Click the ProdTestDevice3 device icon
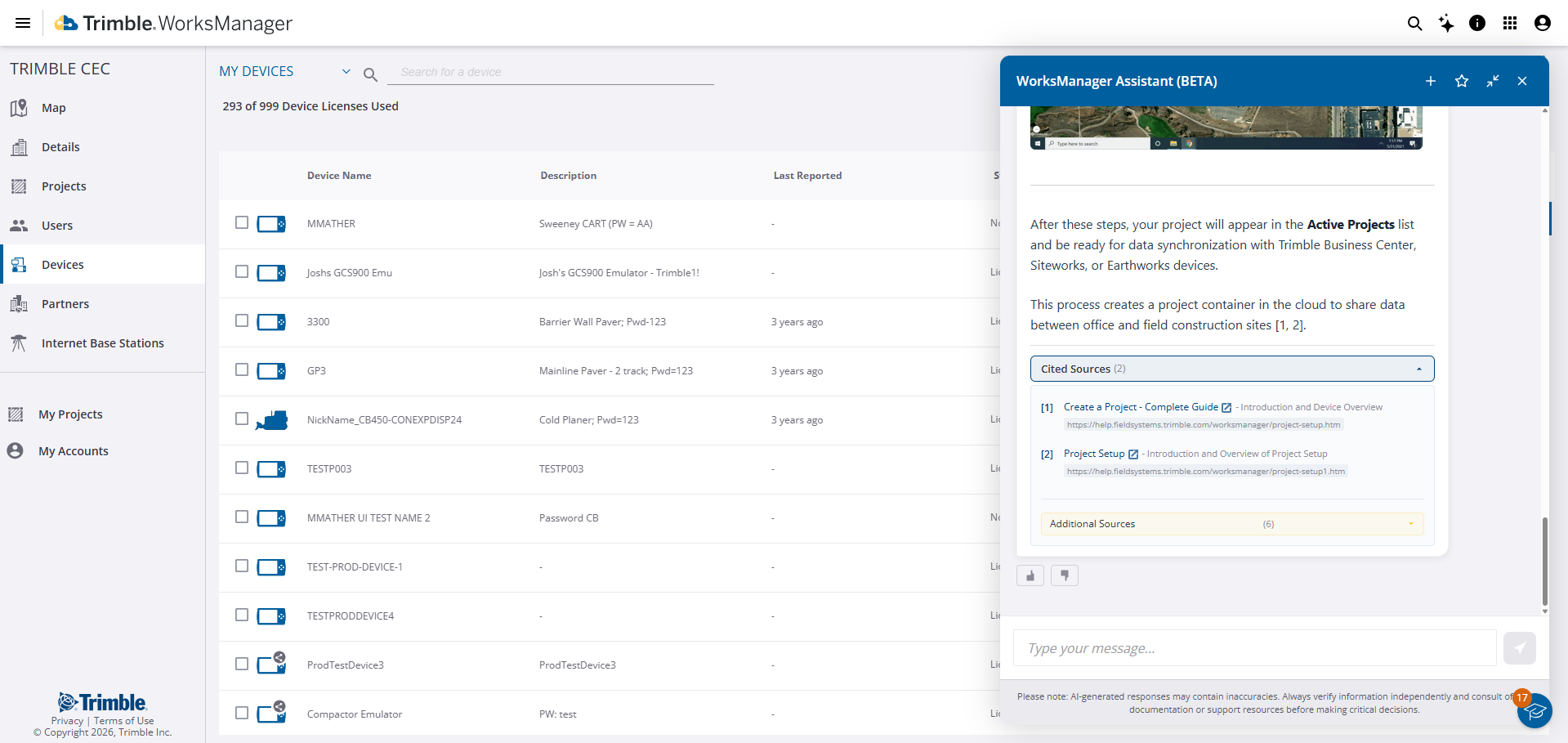Image resolution: width=1568 pixels, height=743 pixels. click(x=271, y=664)
